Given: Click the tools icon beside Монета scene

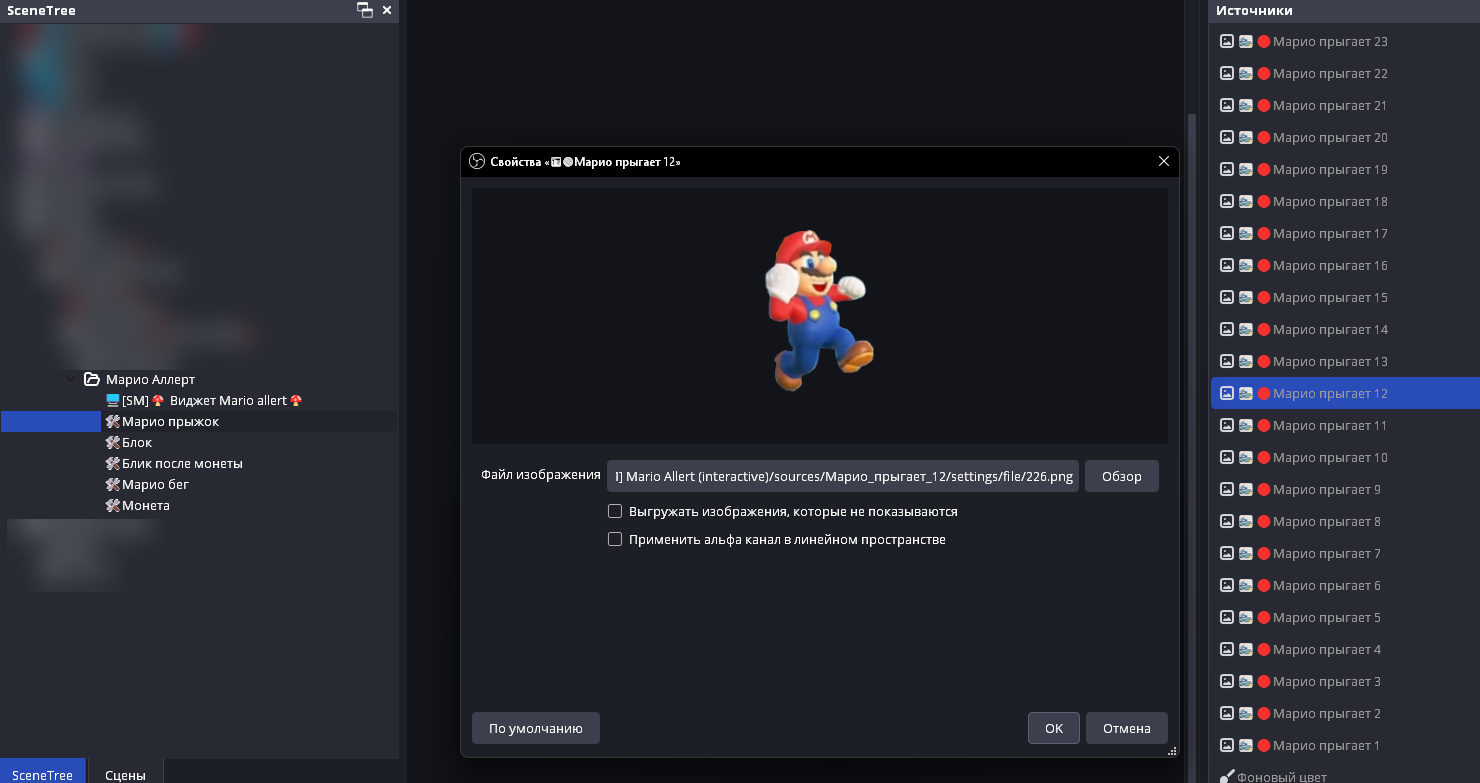Looking at the screenshot, I should [112, 505].
